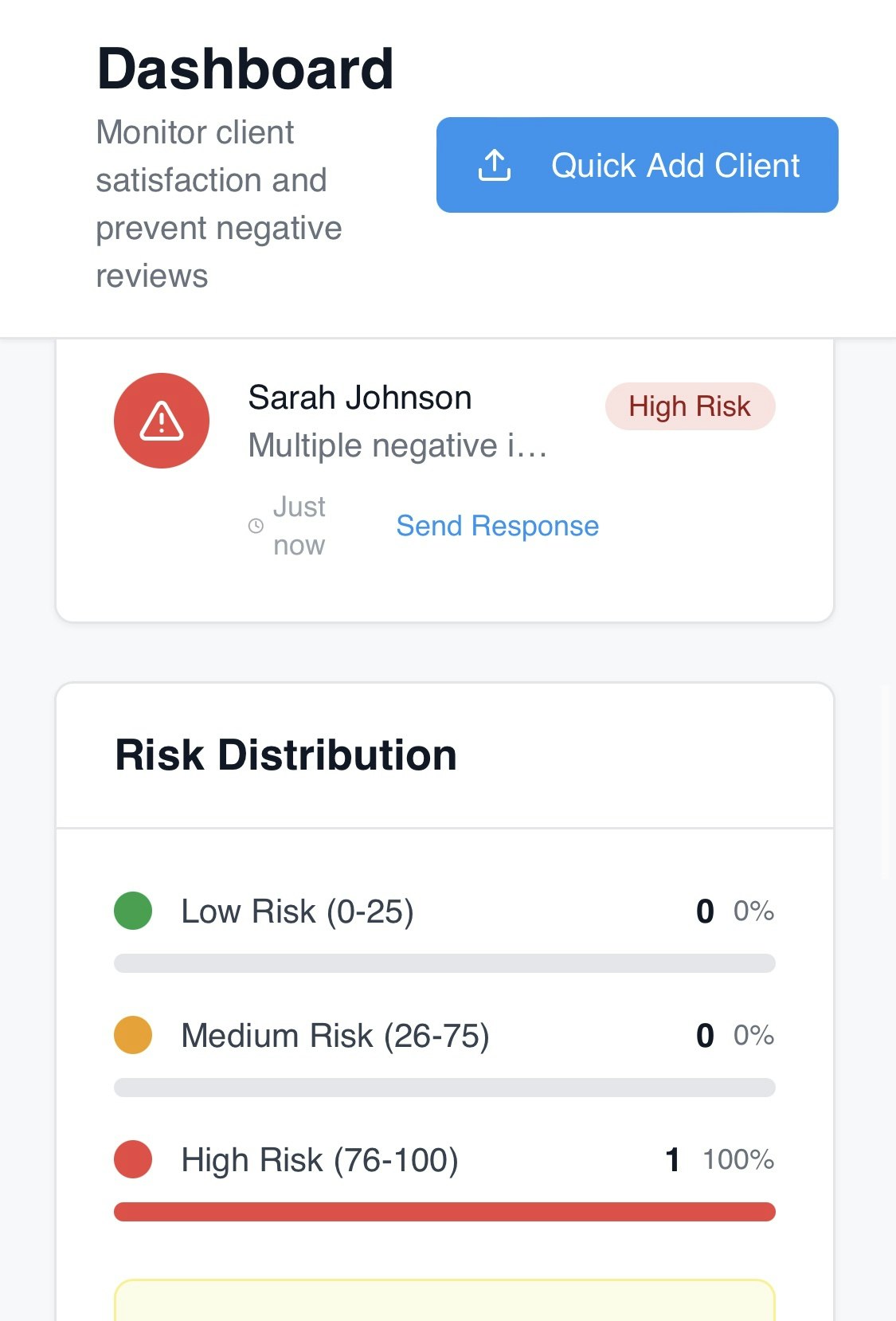The height and width of the screenshot is (1321, 896).
Task: Click the small clock icon beside Just now
Action: [256, 526]
